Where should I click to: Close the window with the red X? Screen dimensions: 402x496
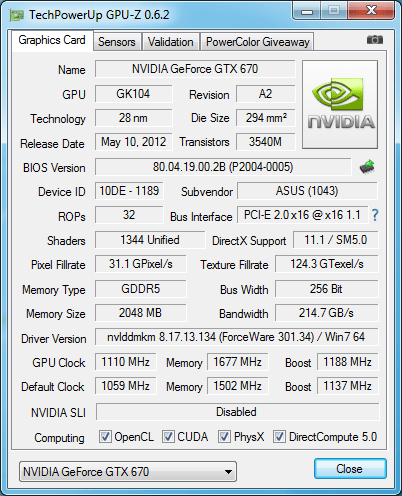click(371, 11)
